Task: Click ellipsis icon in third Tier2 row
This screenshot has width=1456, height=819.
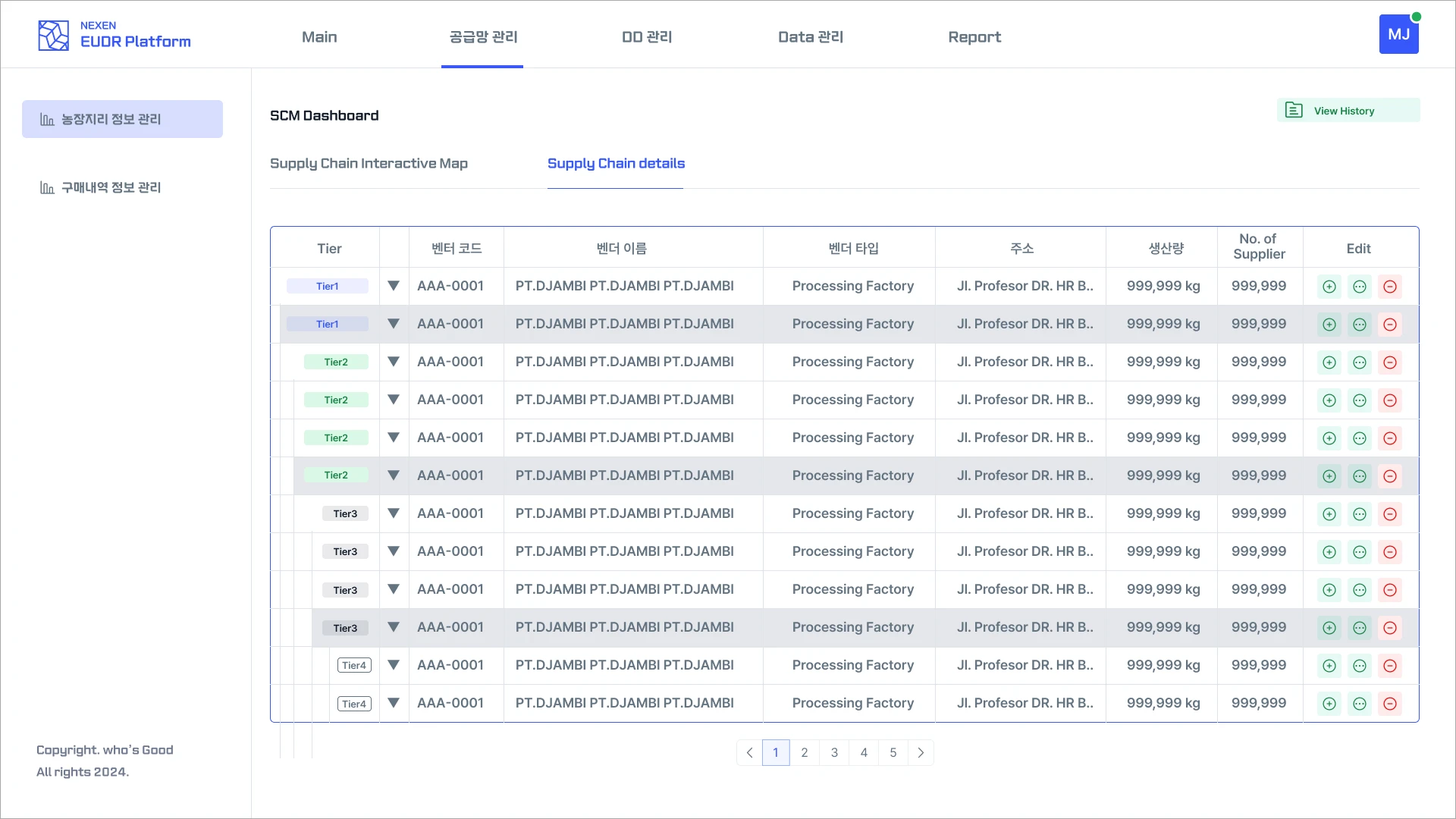Action: (1360, 438)
